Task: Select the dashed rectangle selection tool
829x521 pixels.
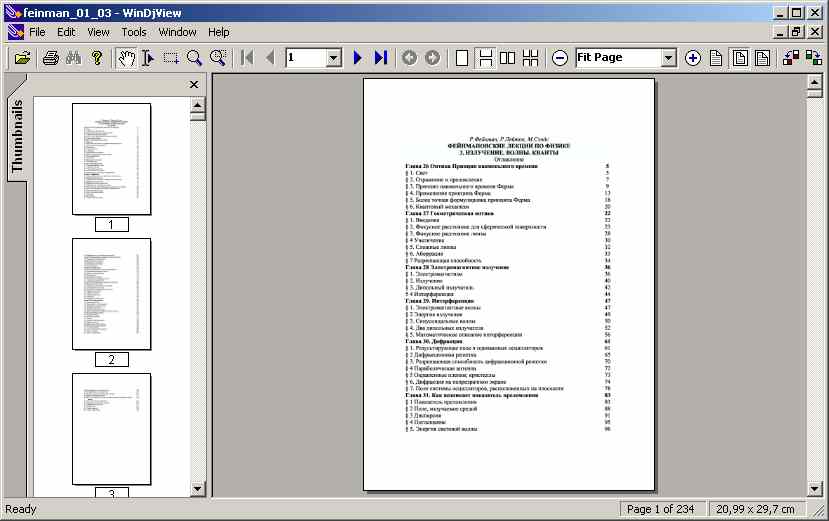Action: [x=171, y=58]
